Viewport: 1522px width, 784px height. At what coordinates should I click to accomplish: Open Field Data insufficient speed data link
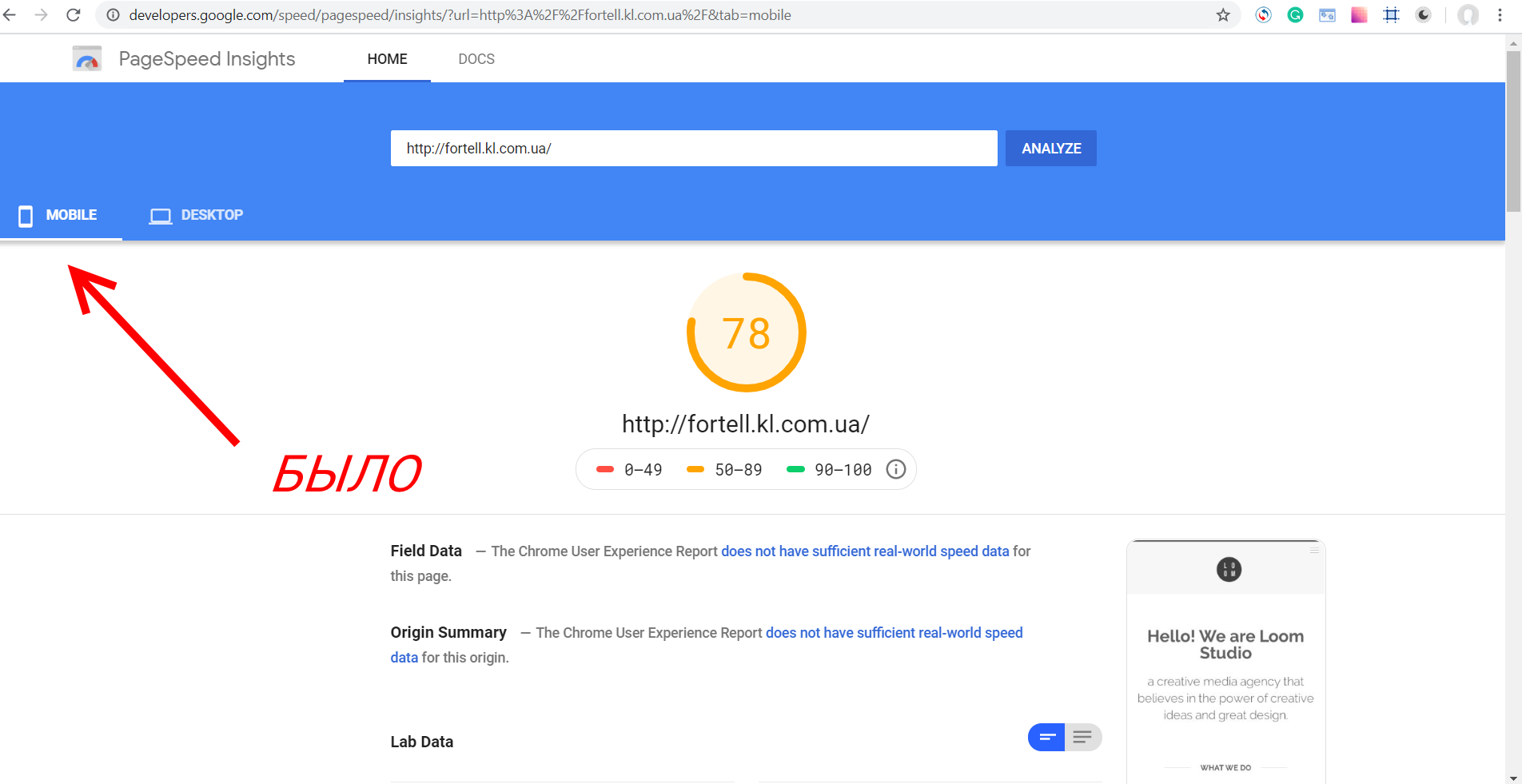[865, 551]
